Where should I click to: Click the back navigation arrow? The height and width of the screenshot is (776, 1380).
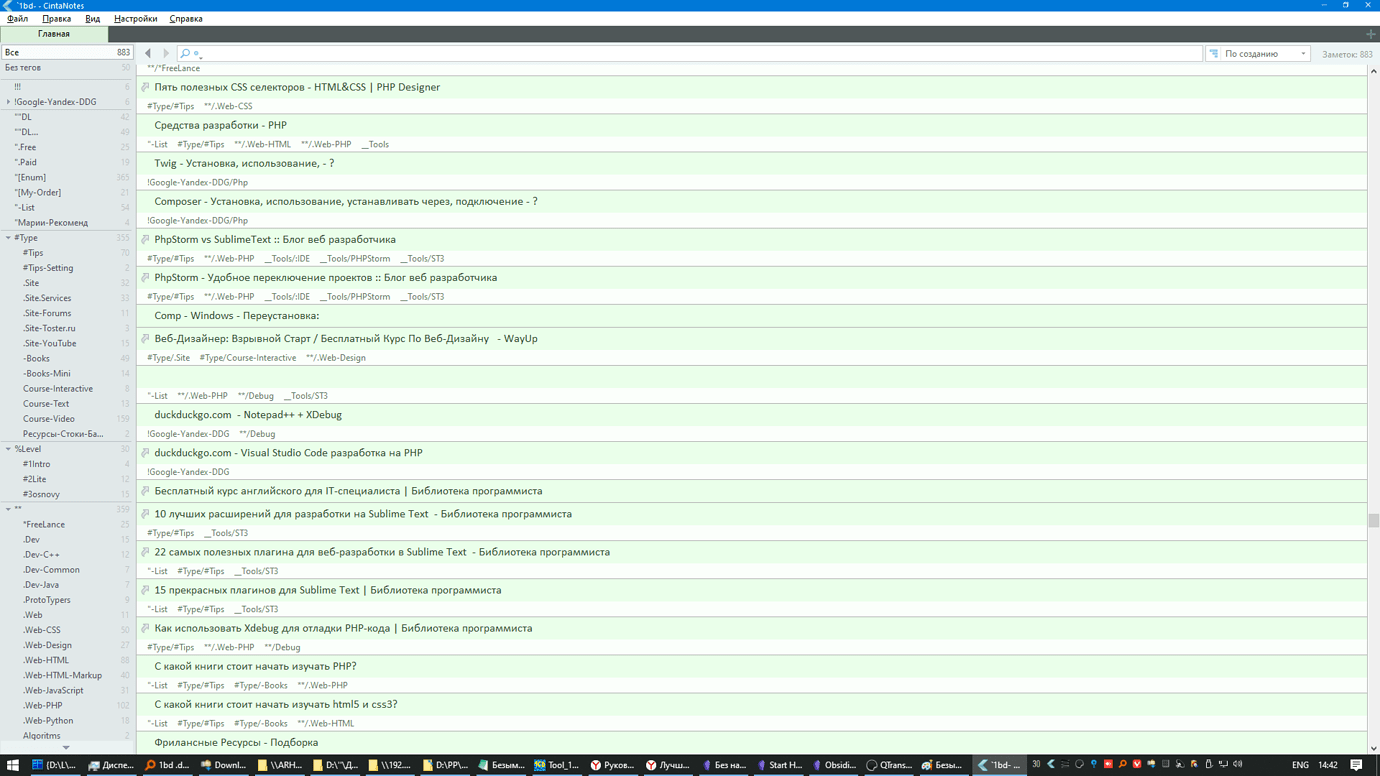[148, 53]
